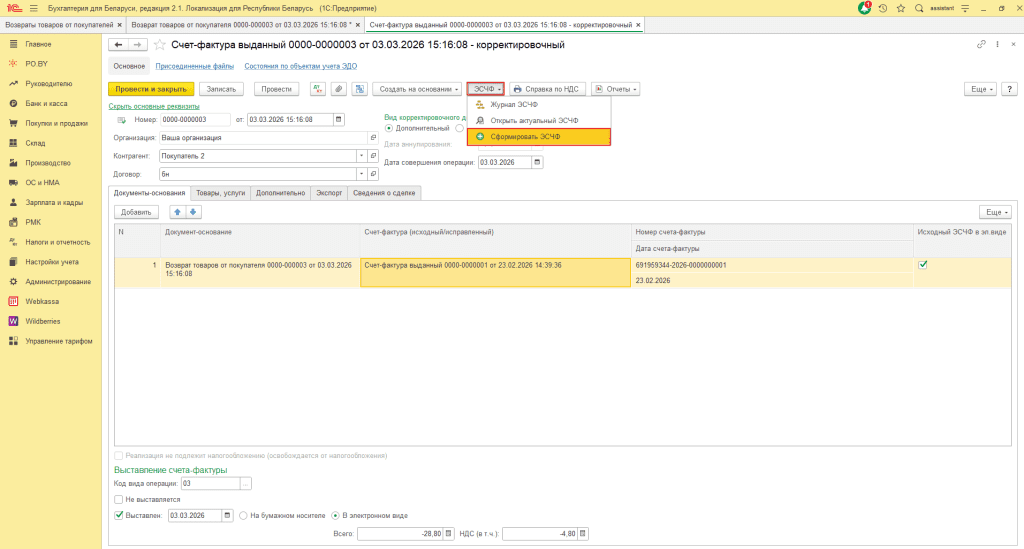The height and width of the screenshot is (549, 1024).
Task: Click the 'Провести и закрыть' button
Action: point(150,89)
